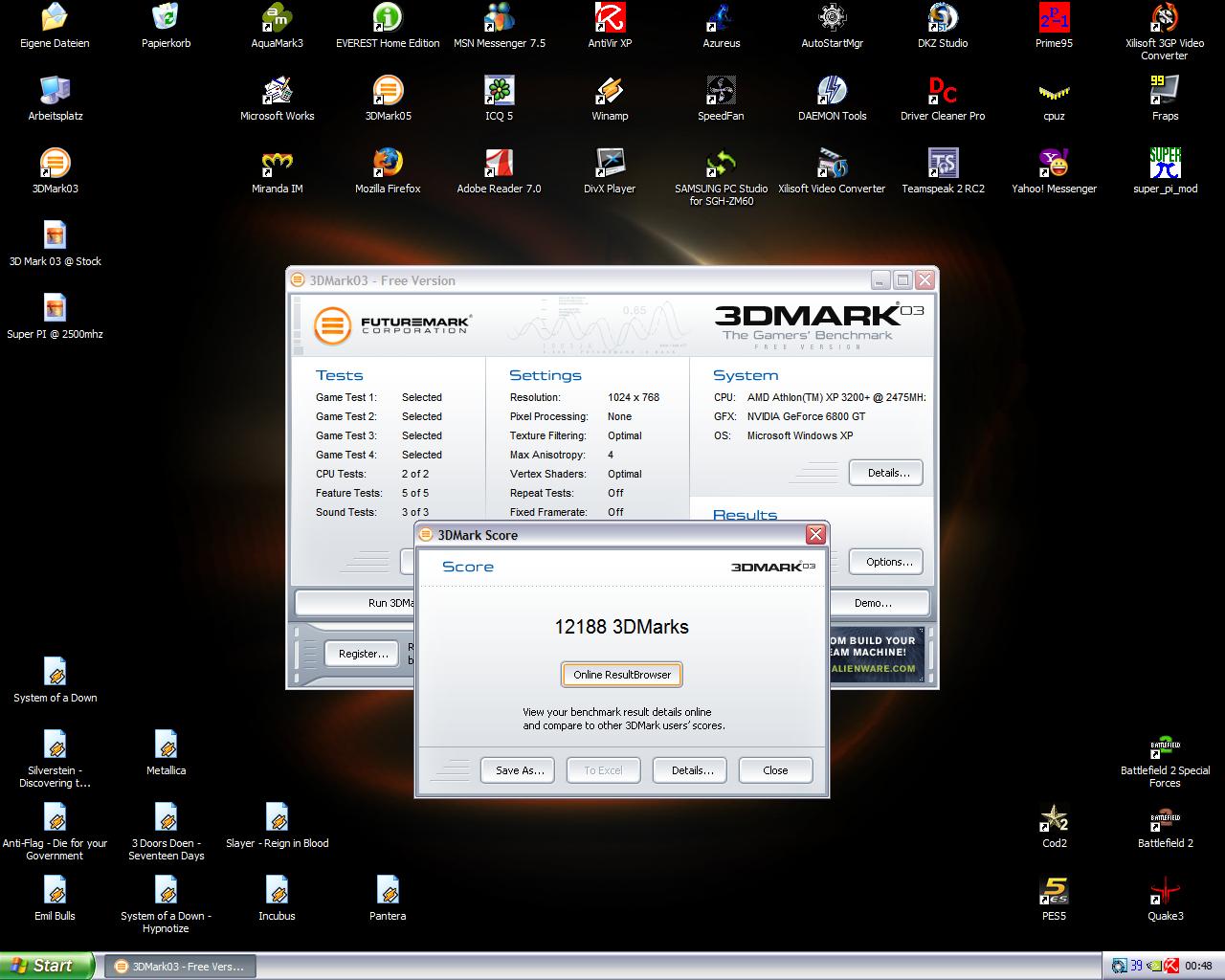Launch AquaMark3 from the desktop
This screenshot has width=1225, height=980.
click(x=278, y=26)
